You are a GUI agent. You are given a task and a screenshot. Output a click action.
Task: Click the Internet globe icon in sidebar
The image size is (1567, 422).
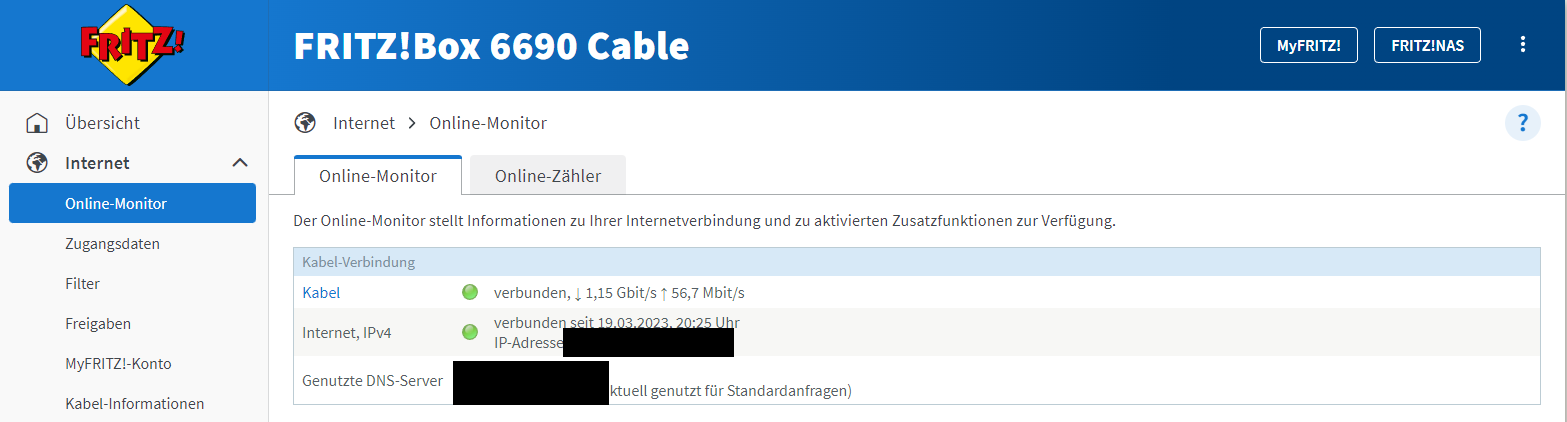[37, 163]
